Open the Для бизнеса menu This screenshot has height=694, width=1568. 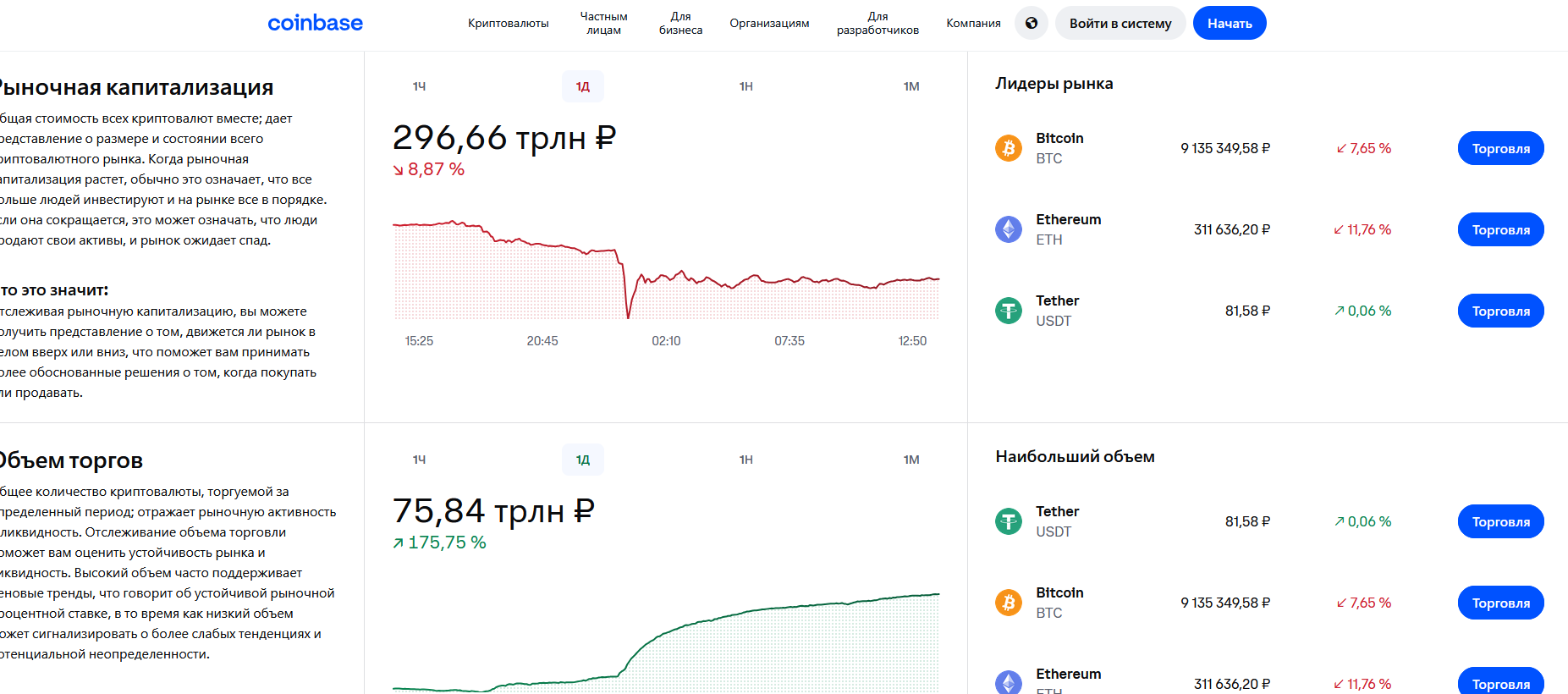click(681, 23)
